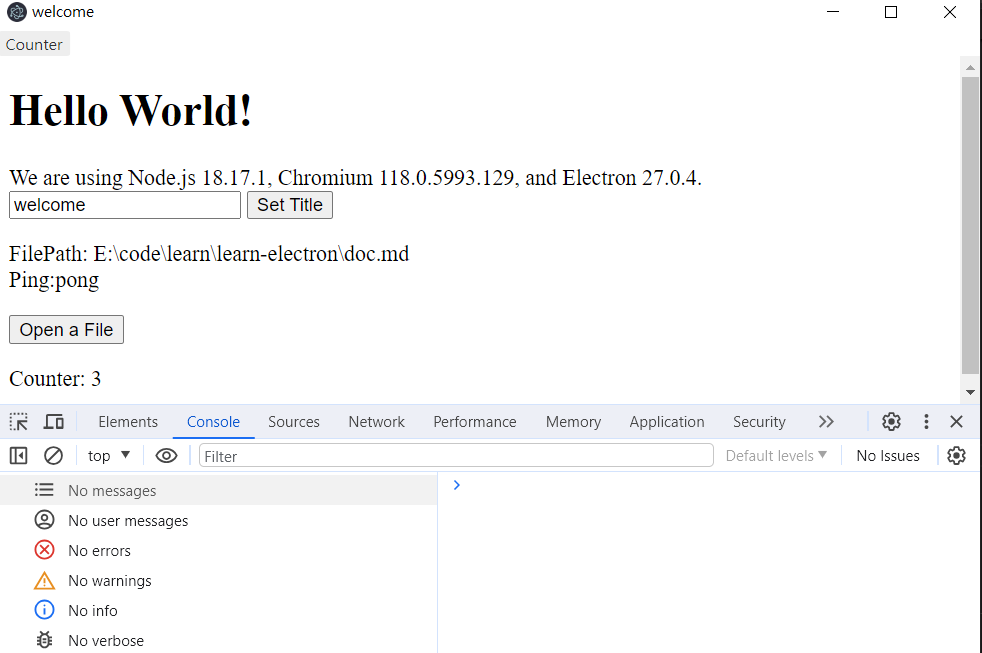Create a live expression with eye icon
Viewport: 982px width, 653px height.
click(166, 456)
